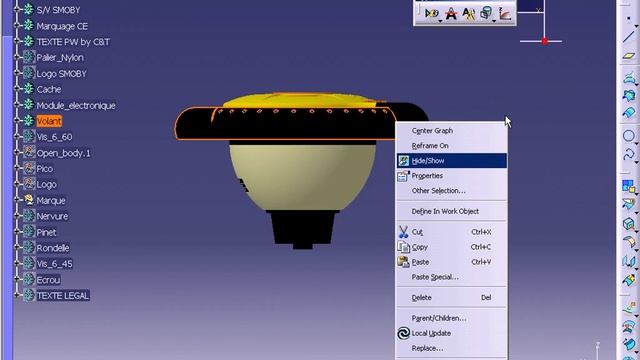Click the Boundary/Extract cube tool icon
The height and width of the screenshot is (360, 640).
coord(629,224)
